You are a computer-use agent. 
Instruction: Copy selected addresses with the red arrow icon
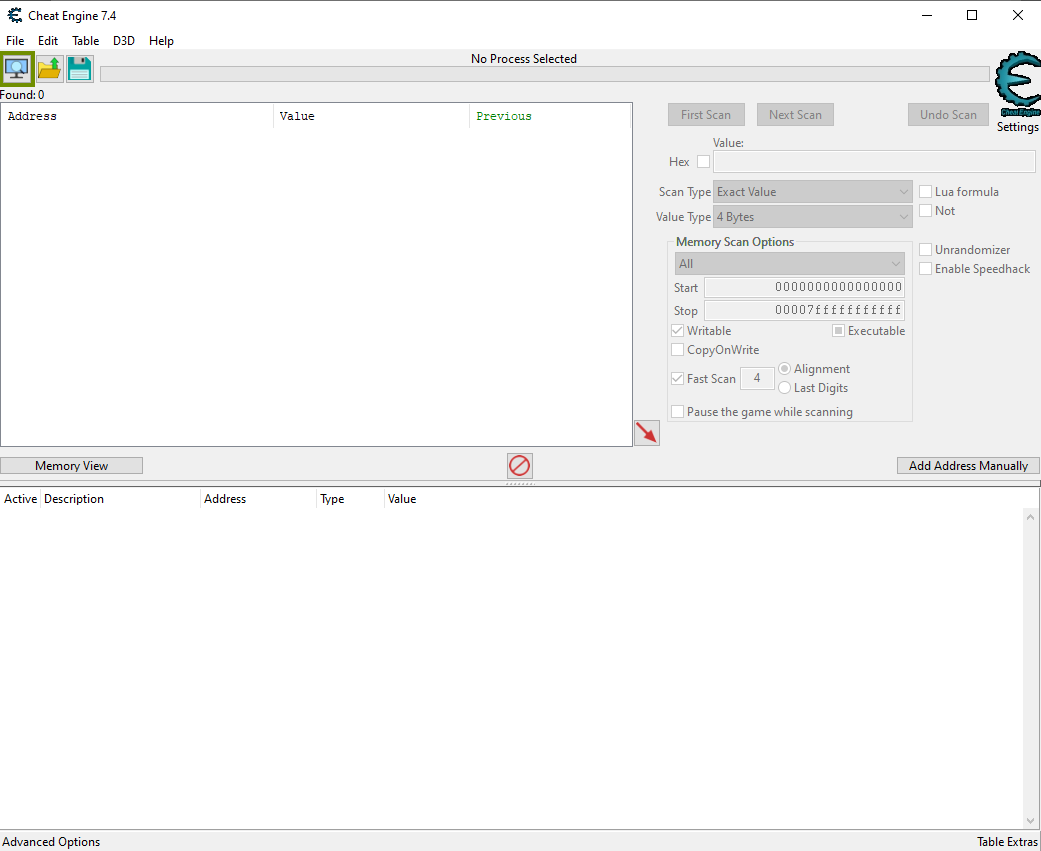pos(647,433)
